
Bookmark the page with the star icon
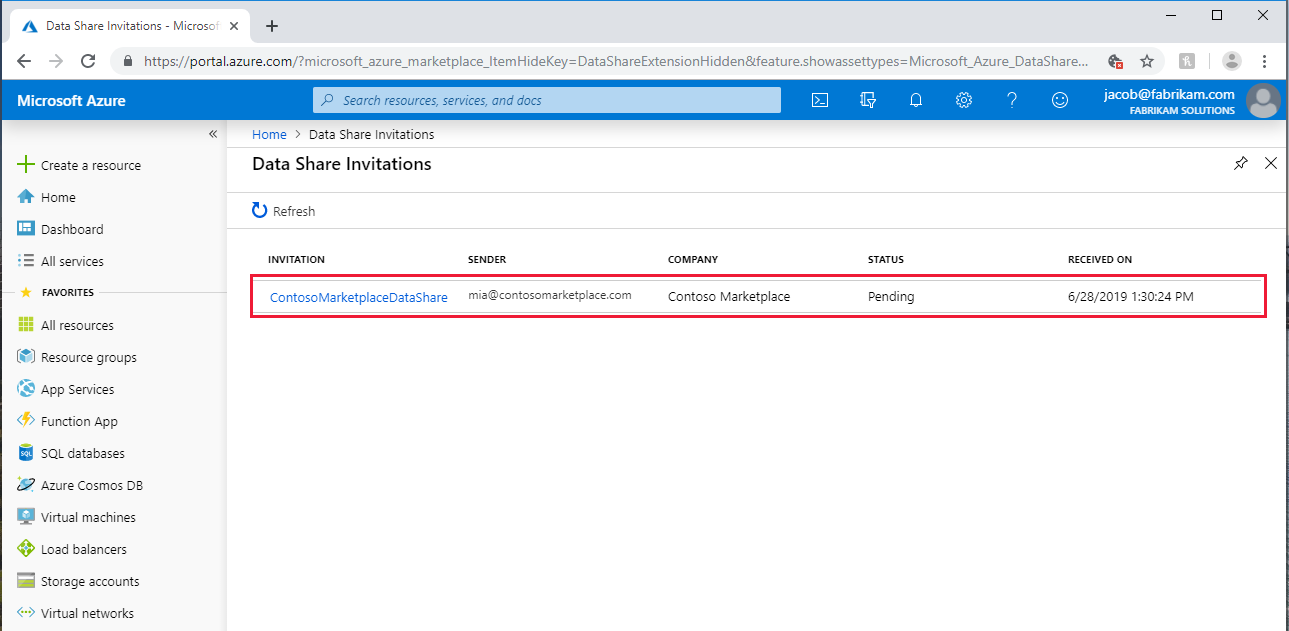1146,60
